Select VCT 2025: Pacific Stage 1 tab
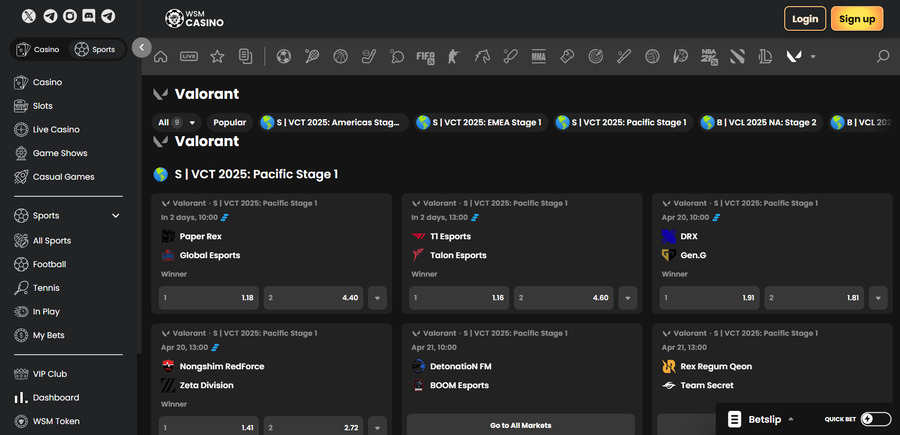 point(623,122)
